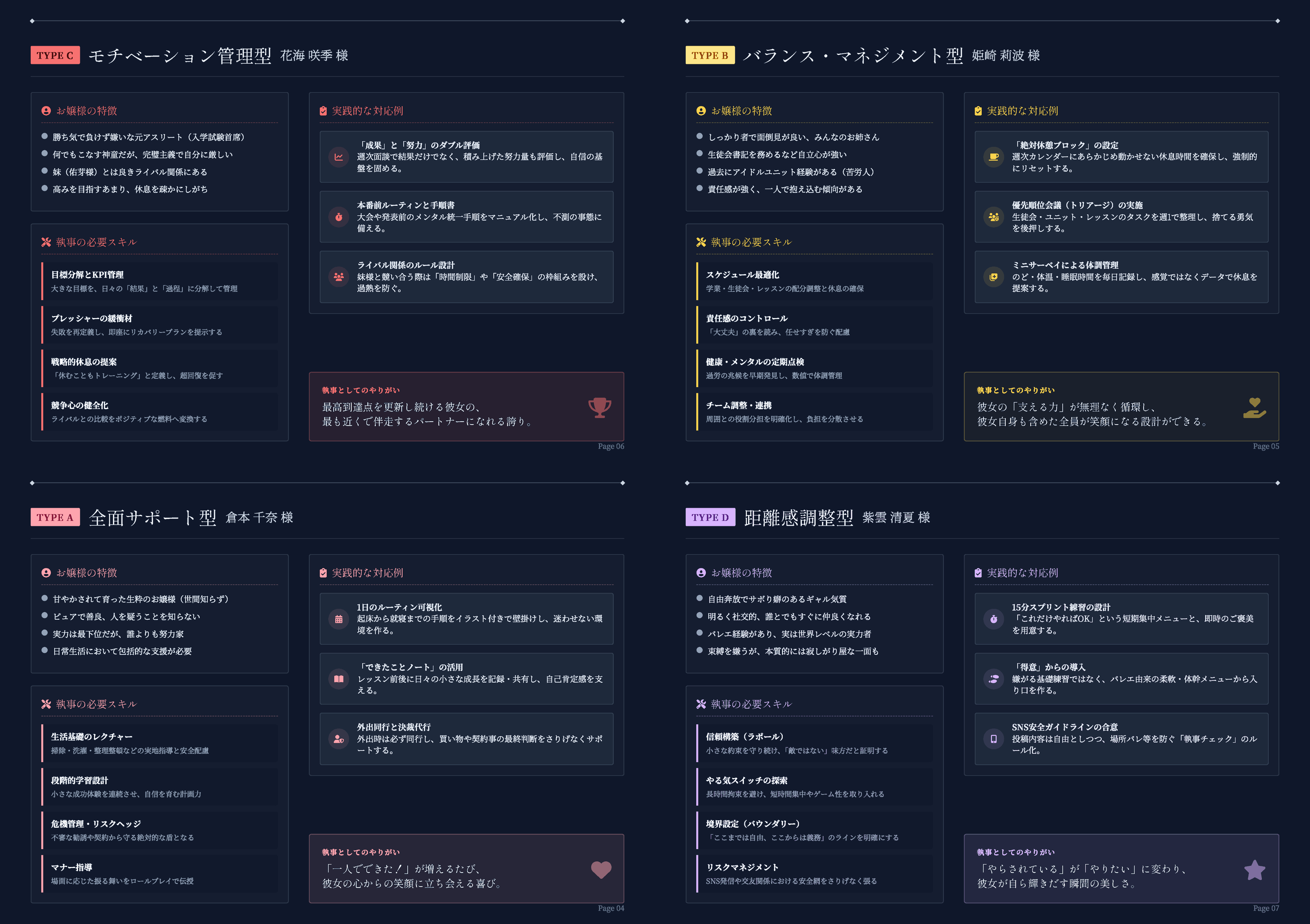The width and height of the screenshot is (1310, 924).
Task: Click the heart icon in Type A card
Action: pos(601,869)
